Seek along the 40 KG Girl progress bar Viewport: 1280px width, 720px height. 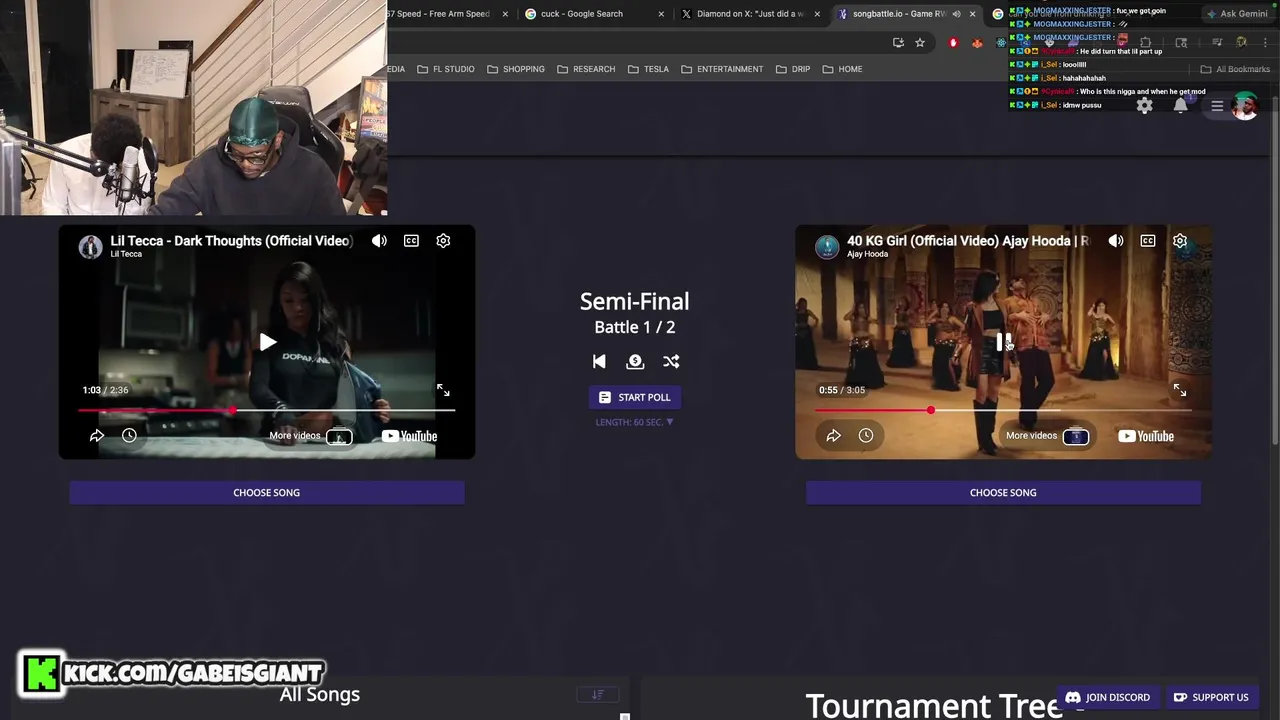pyautogui.click(x=1004, y=410)
